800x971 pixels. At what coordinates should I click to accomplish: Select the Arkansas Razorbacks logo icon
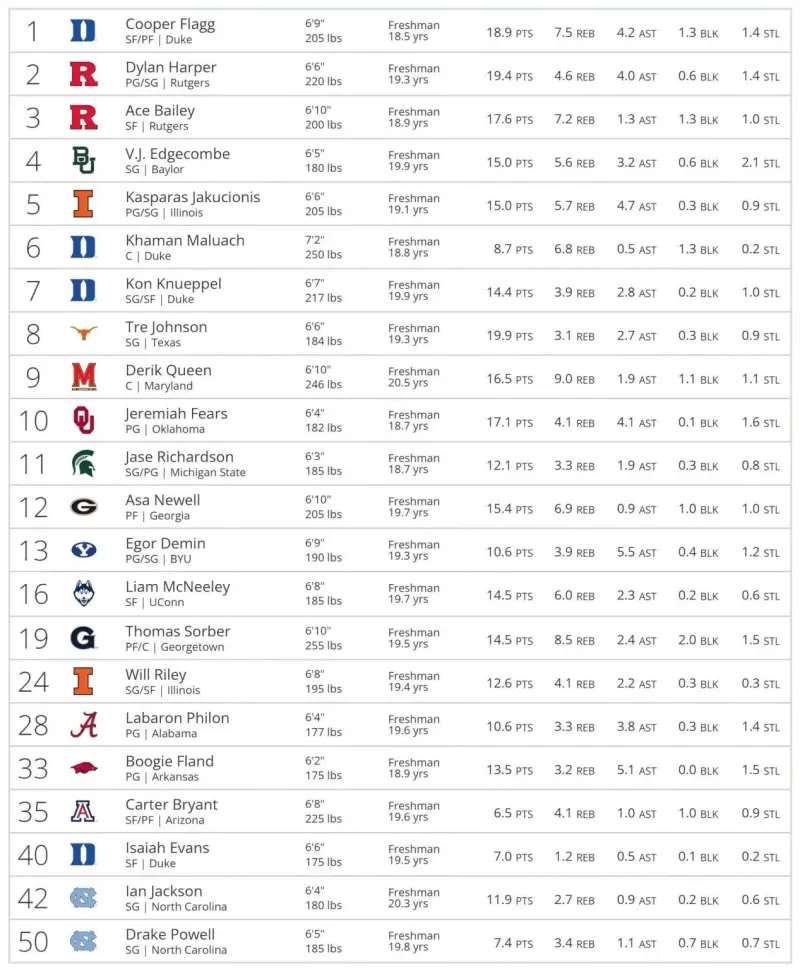coord(84,769)
